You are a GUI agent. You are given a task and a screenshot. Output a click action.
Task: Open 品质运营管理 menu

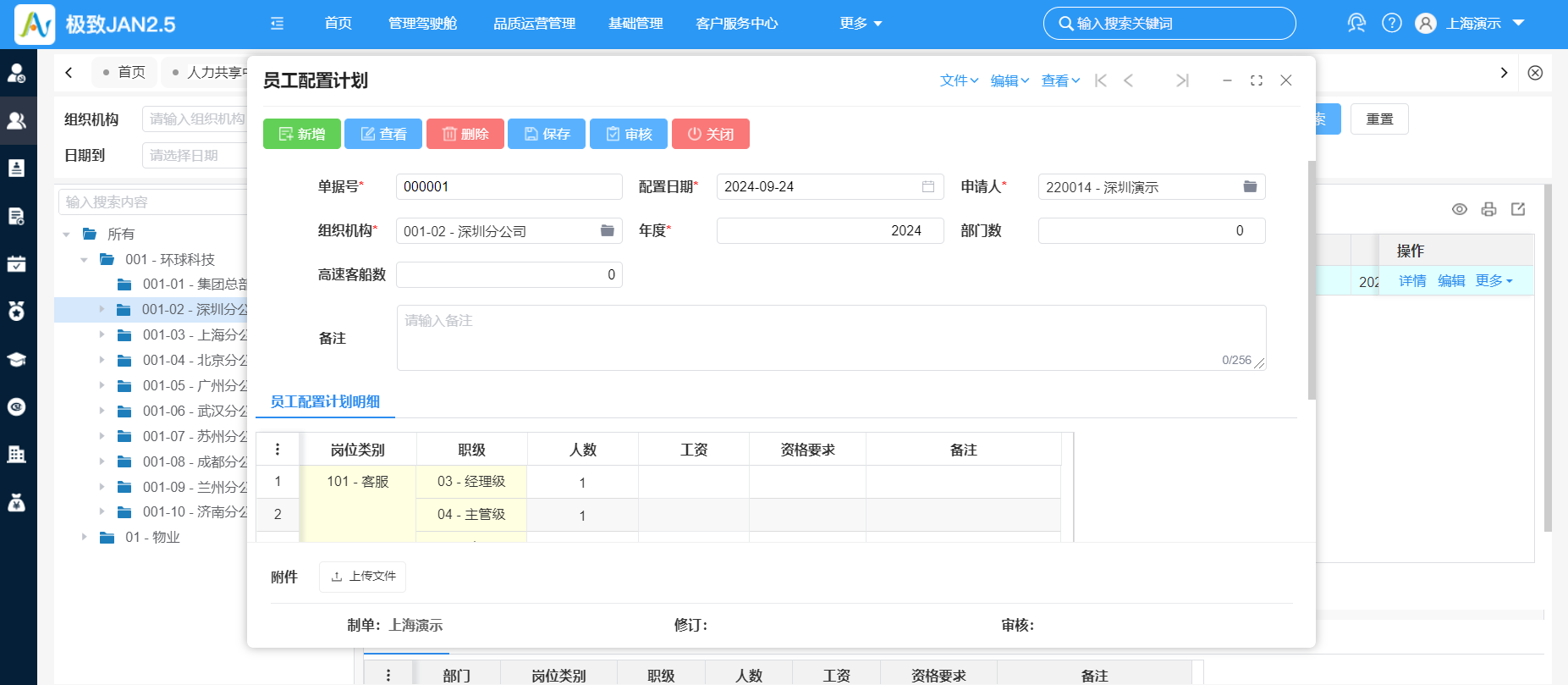click(x=535, y=24)
